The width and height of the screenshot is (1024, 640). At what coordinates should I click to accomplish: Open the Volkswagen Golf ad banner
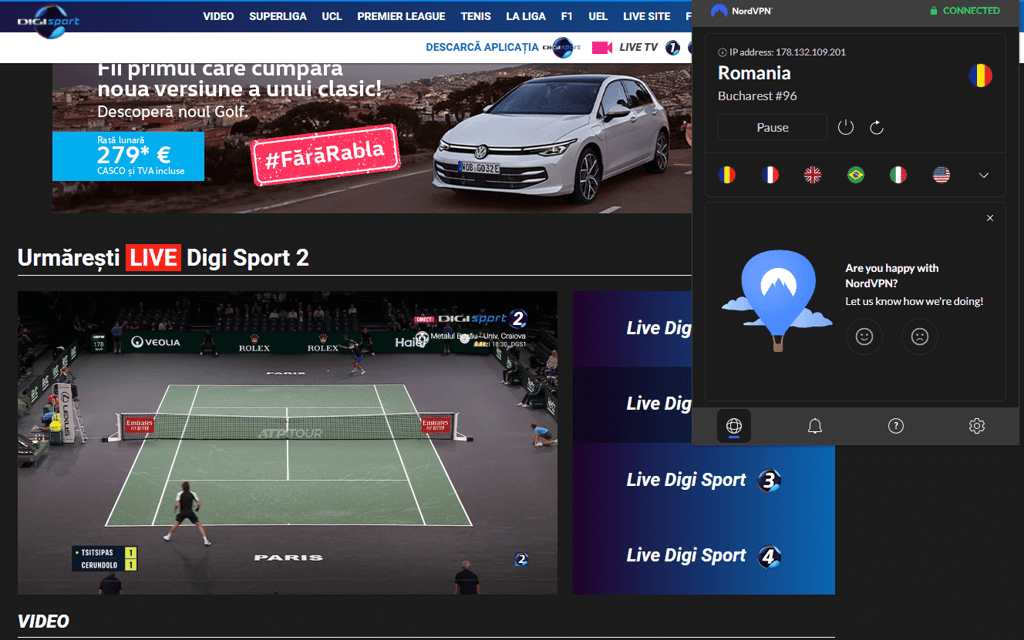tap(372, 138)
